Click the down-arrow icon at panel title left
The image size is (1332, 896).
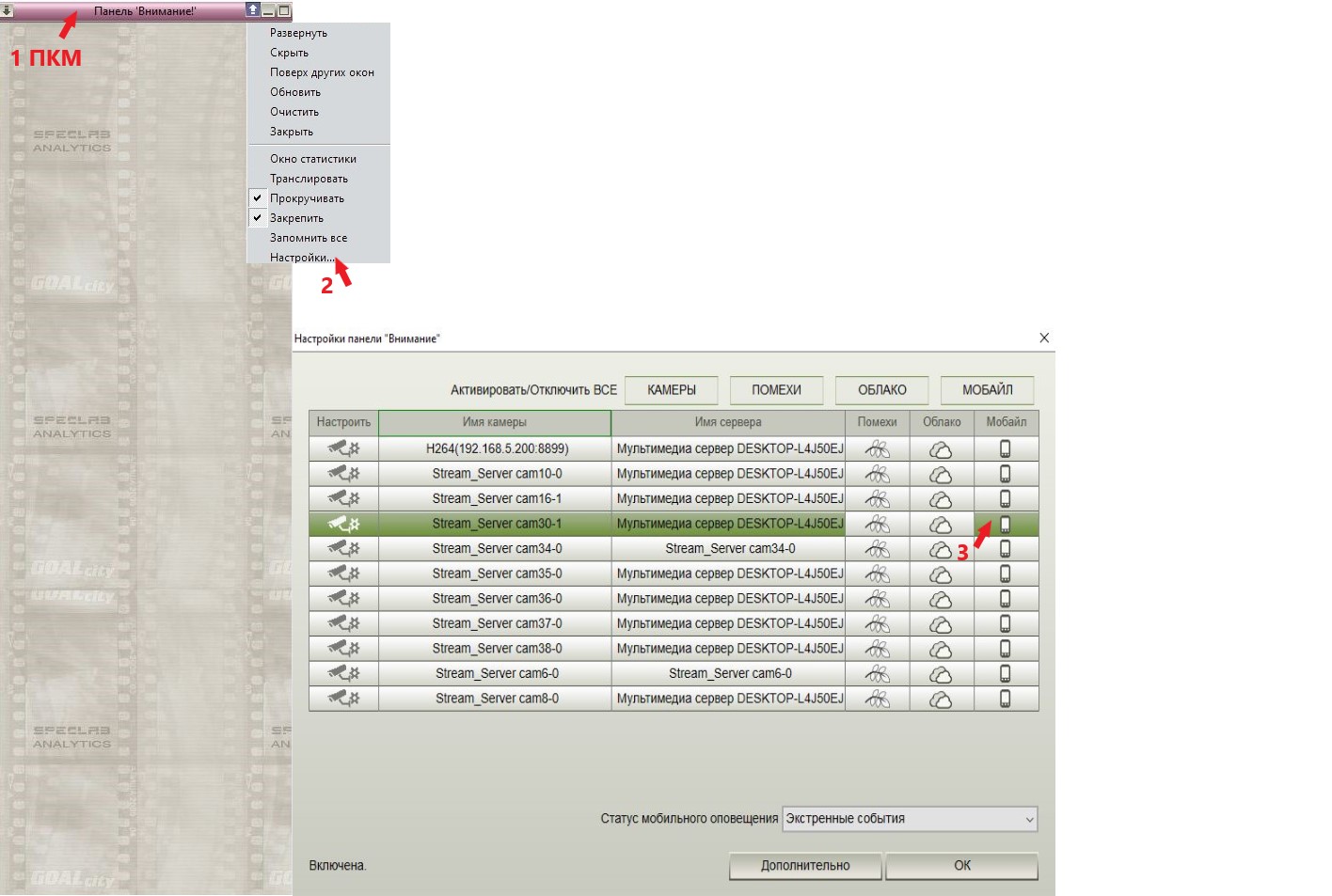click(x=7, y=11)
